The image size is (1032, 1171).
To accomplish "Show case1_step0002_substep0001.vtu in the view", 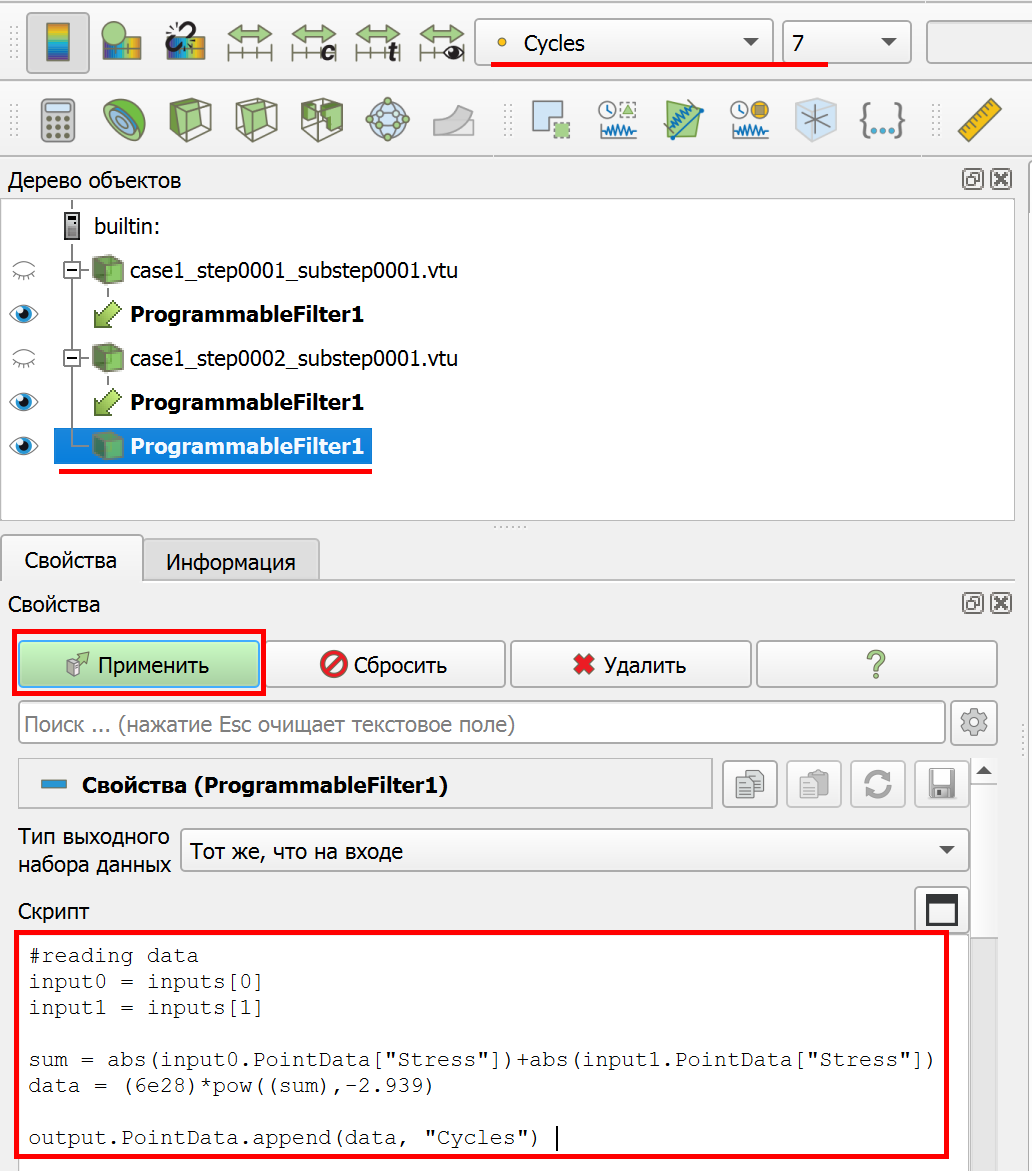I will 24,358.
